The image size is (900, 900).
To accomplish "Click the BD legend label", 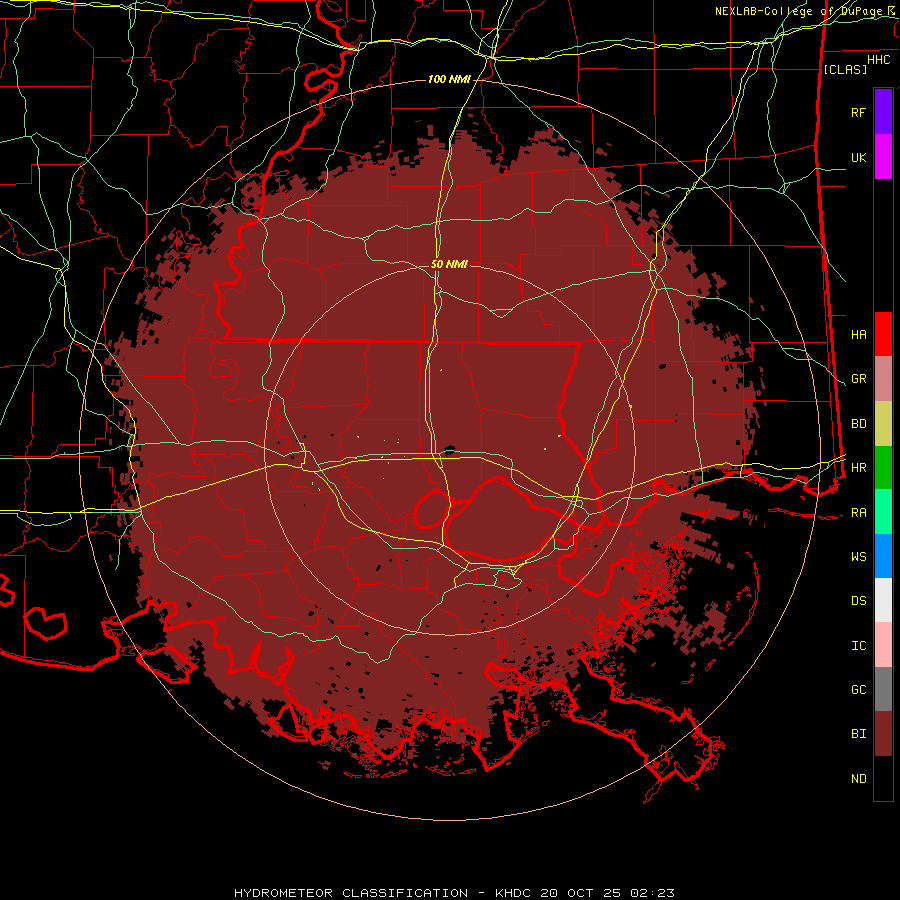I will 858,424.
